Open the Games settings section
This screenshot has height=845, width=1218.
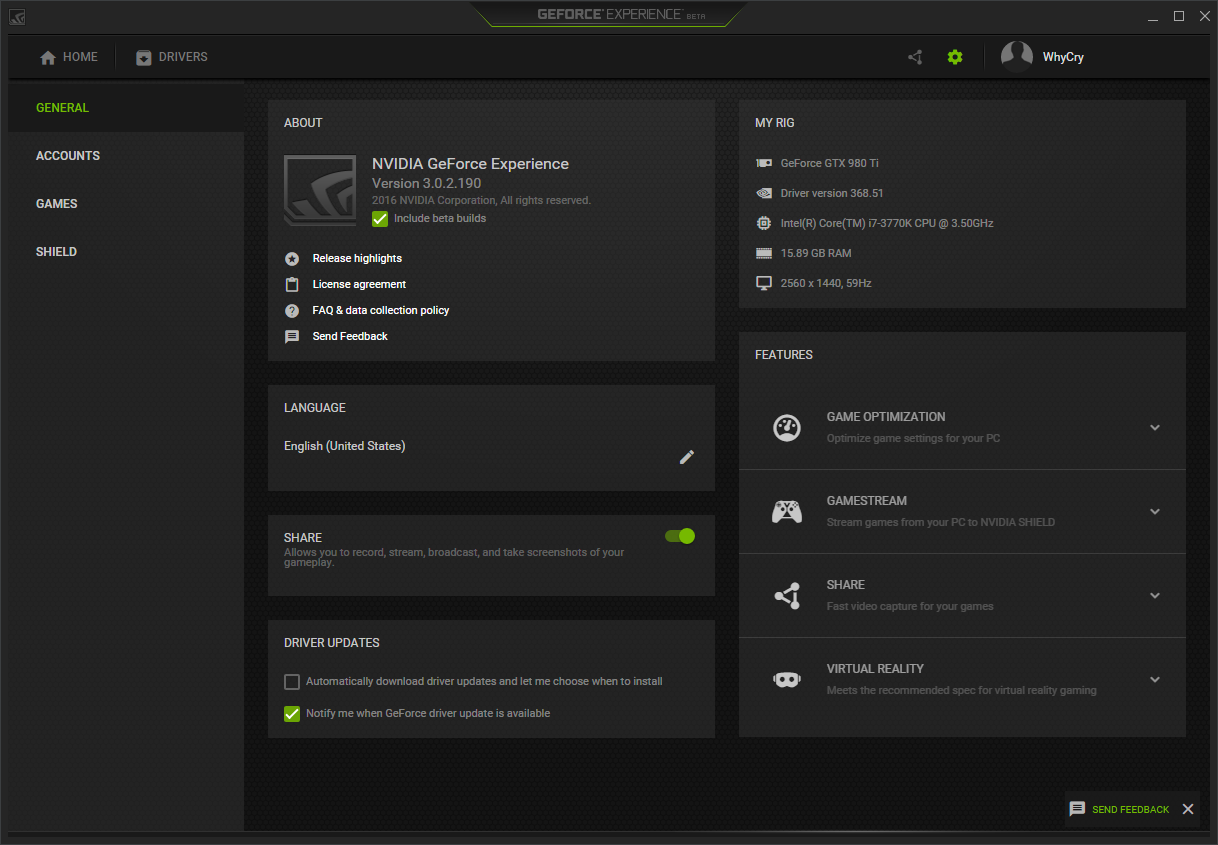[x=57, y=204]
